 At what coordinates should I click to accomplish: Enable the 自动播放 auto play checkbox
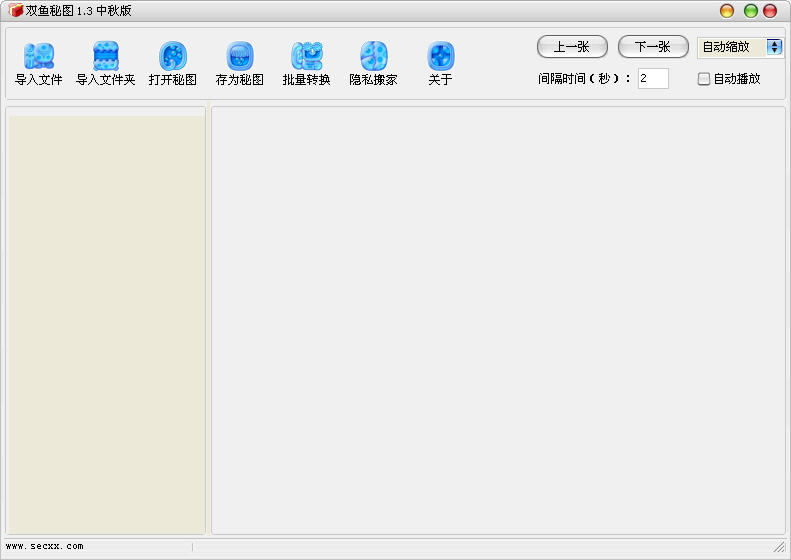click(704, 79)
